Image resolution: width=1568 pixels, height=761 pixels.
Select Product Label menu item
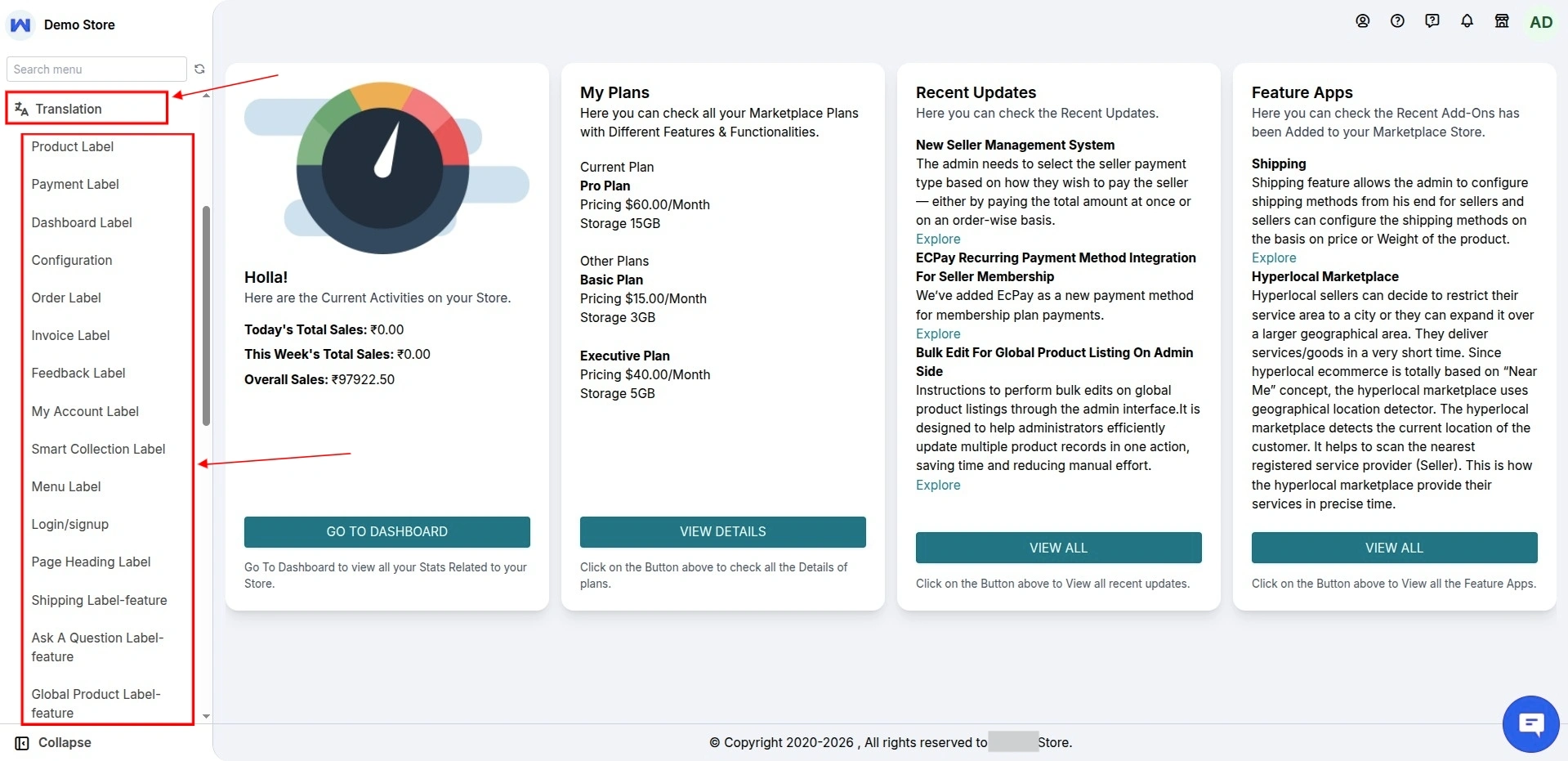point(72,147)
